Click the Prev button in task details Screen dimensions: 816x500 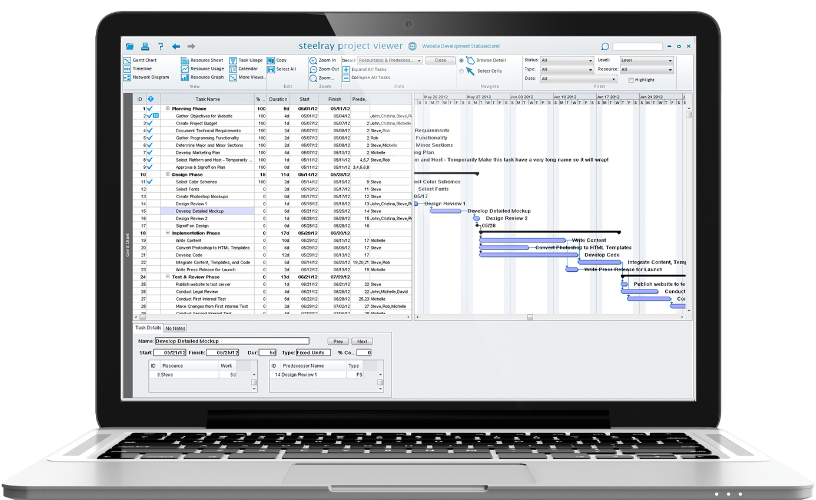[338, 341]
